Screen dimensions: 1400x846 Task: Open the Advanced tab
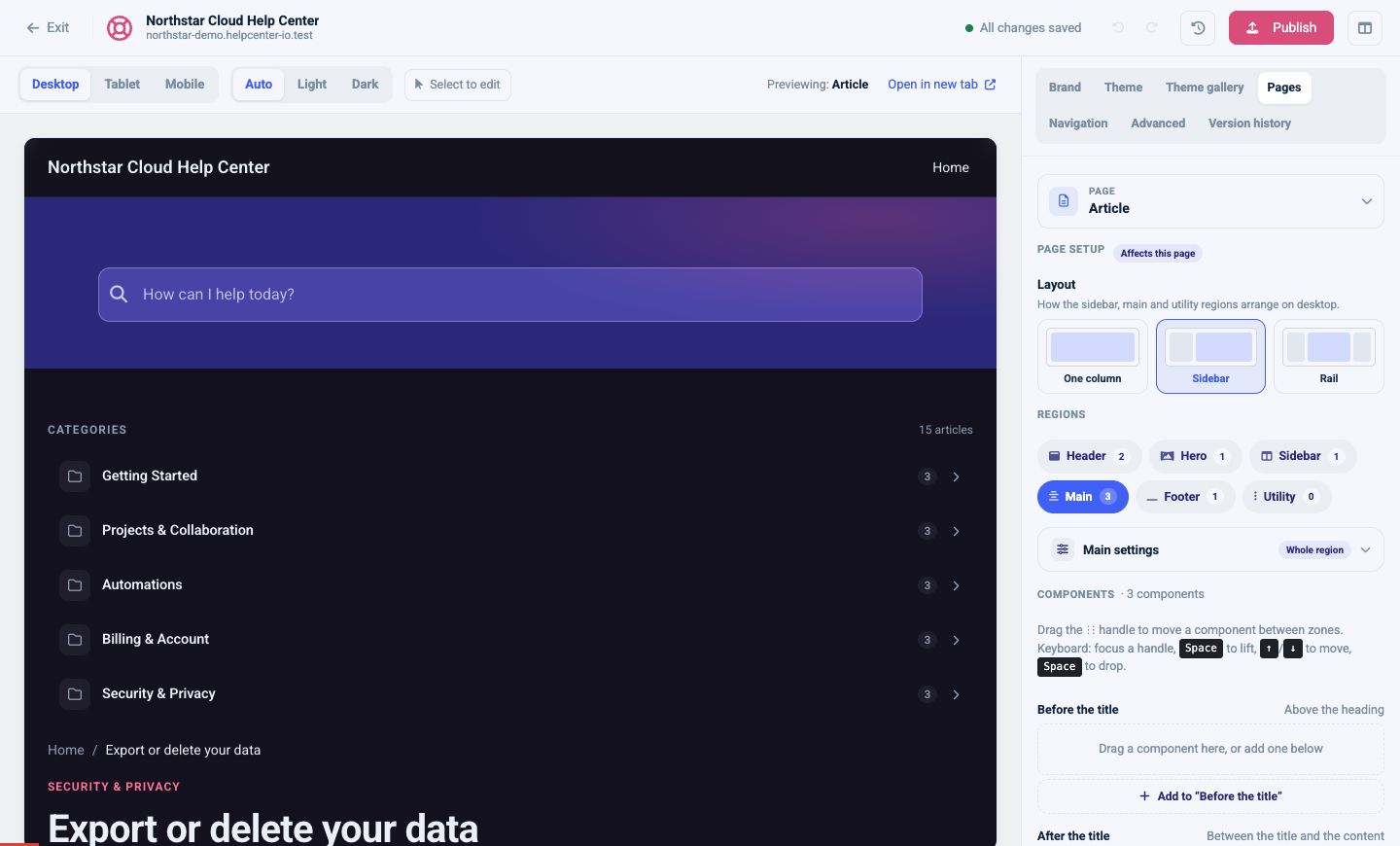(x=1158, y=123)
